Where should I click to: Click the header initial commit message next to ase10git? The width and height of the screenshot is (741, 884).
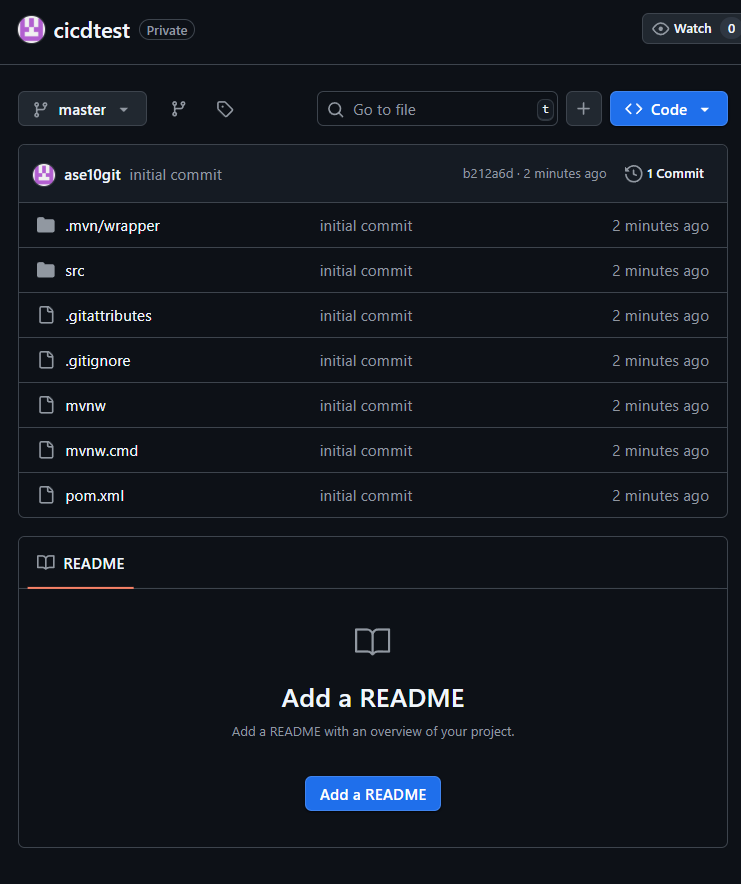tap(175, 175)
